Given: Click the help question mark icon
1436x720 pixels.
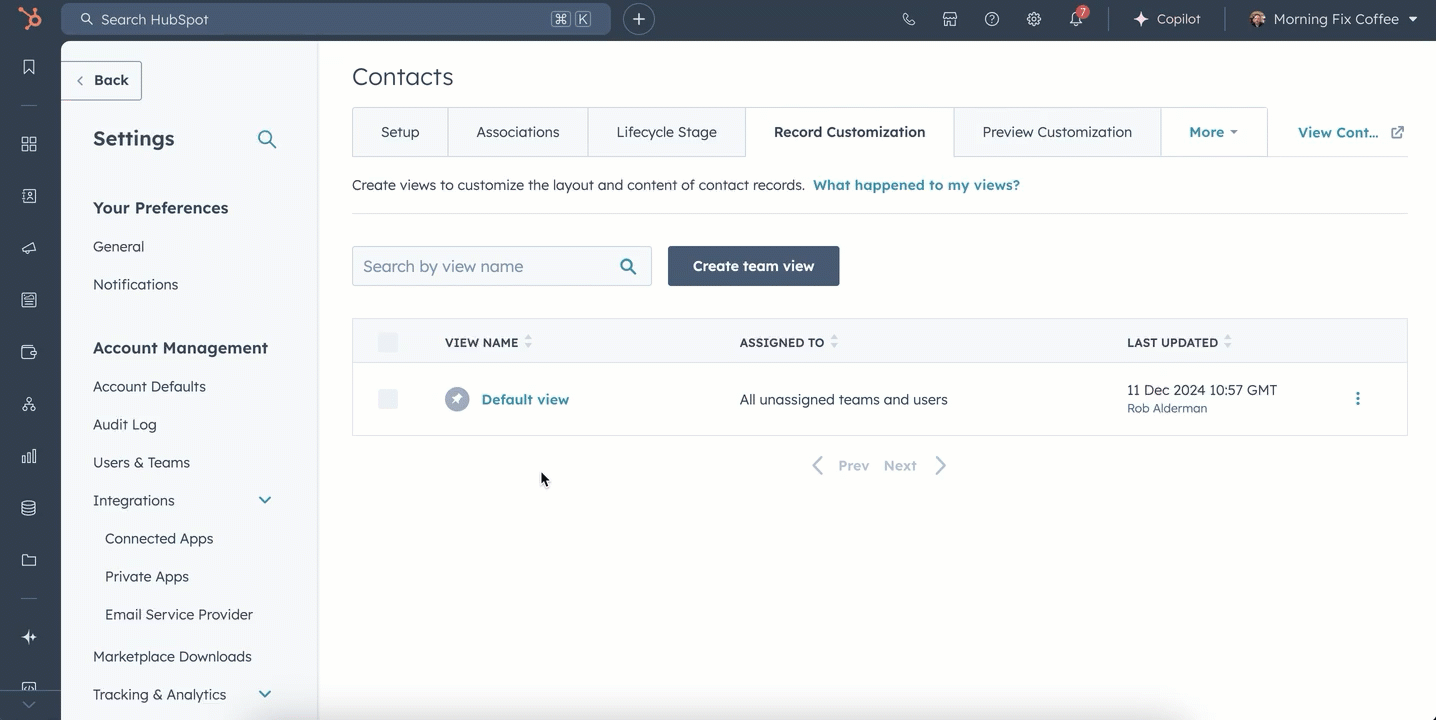Looking at the screenshot, I should pyautogui.click(x=992, y=19).
